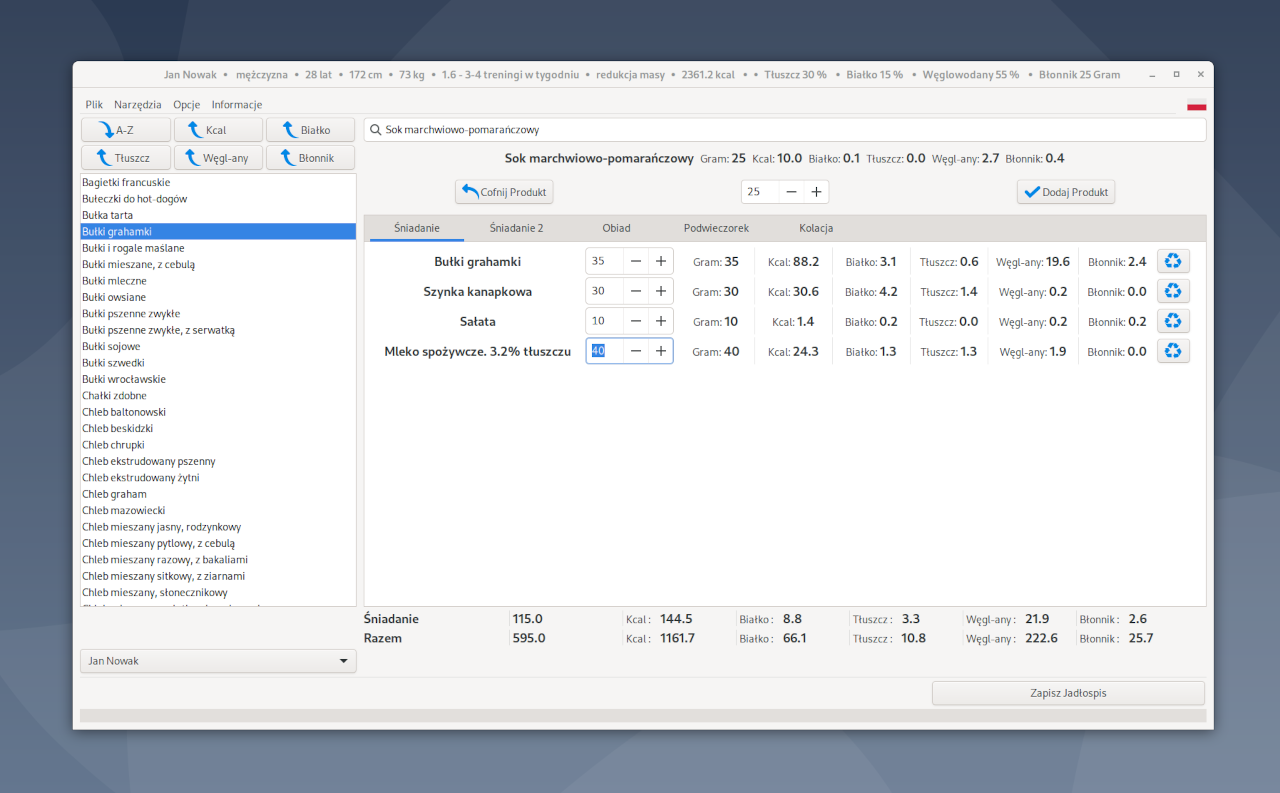Image resolution: width=1280 pixels, height=793 pixels.
Task: Switch to the Obiad tab
Action: 616,228
